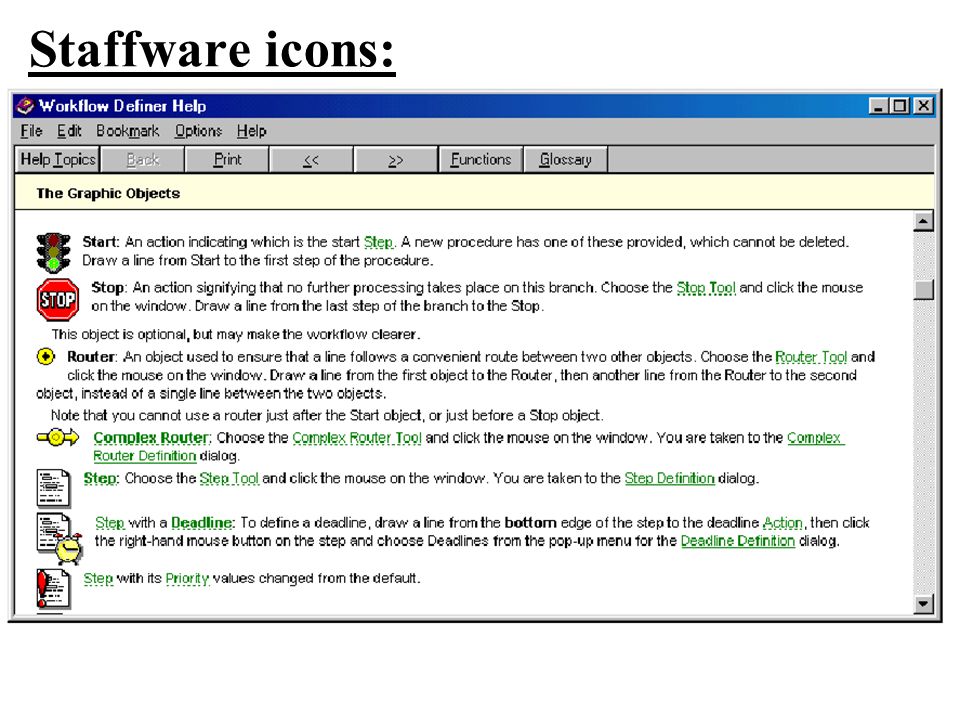Follow the Stop Tool link
960x720 pixels.
click(x=705, y=287)
